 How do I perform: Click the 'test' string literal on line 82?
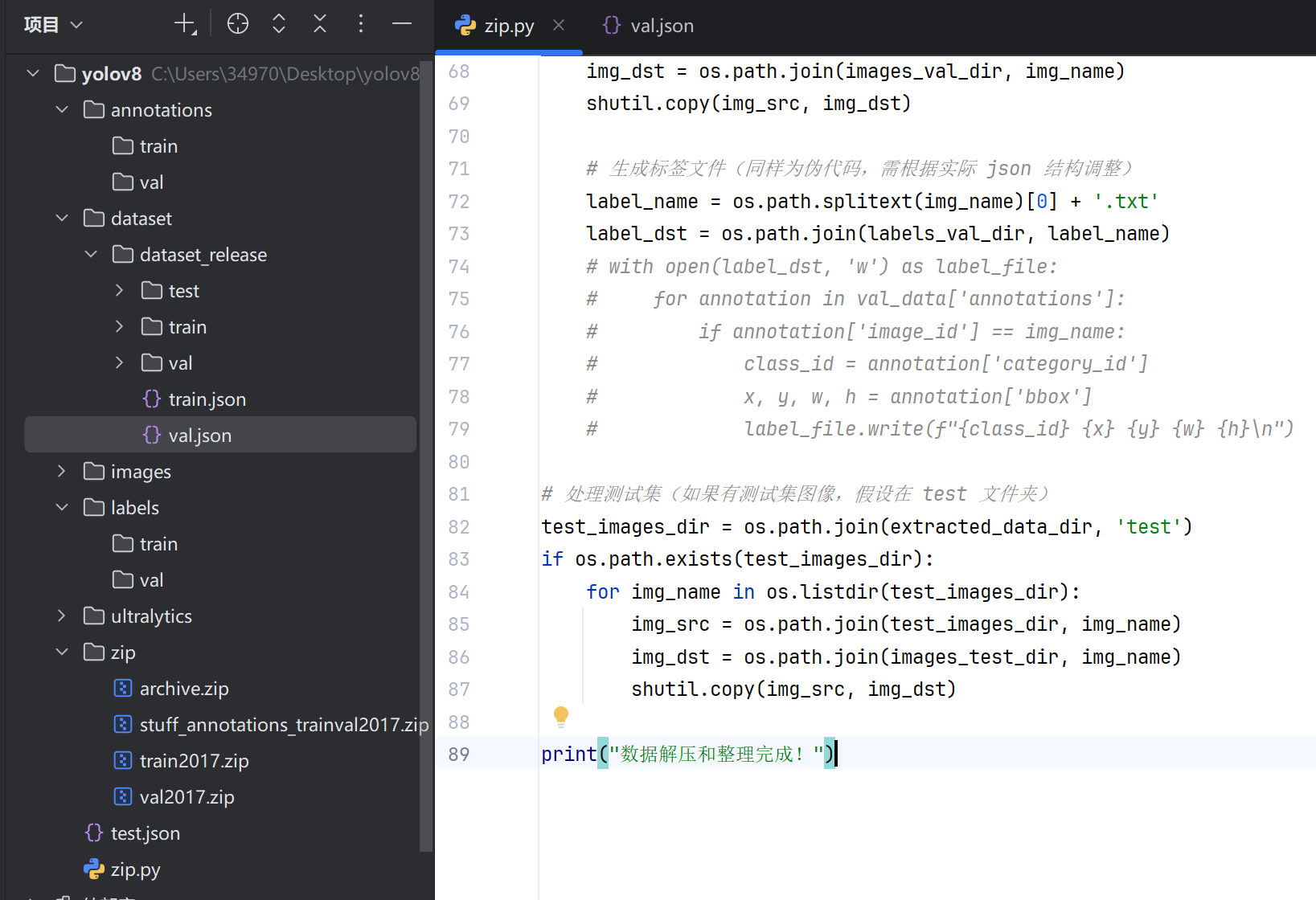pyautogui.click(x=1148, y=527)
